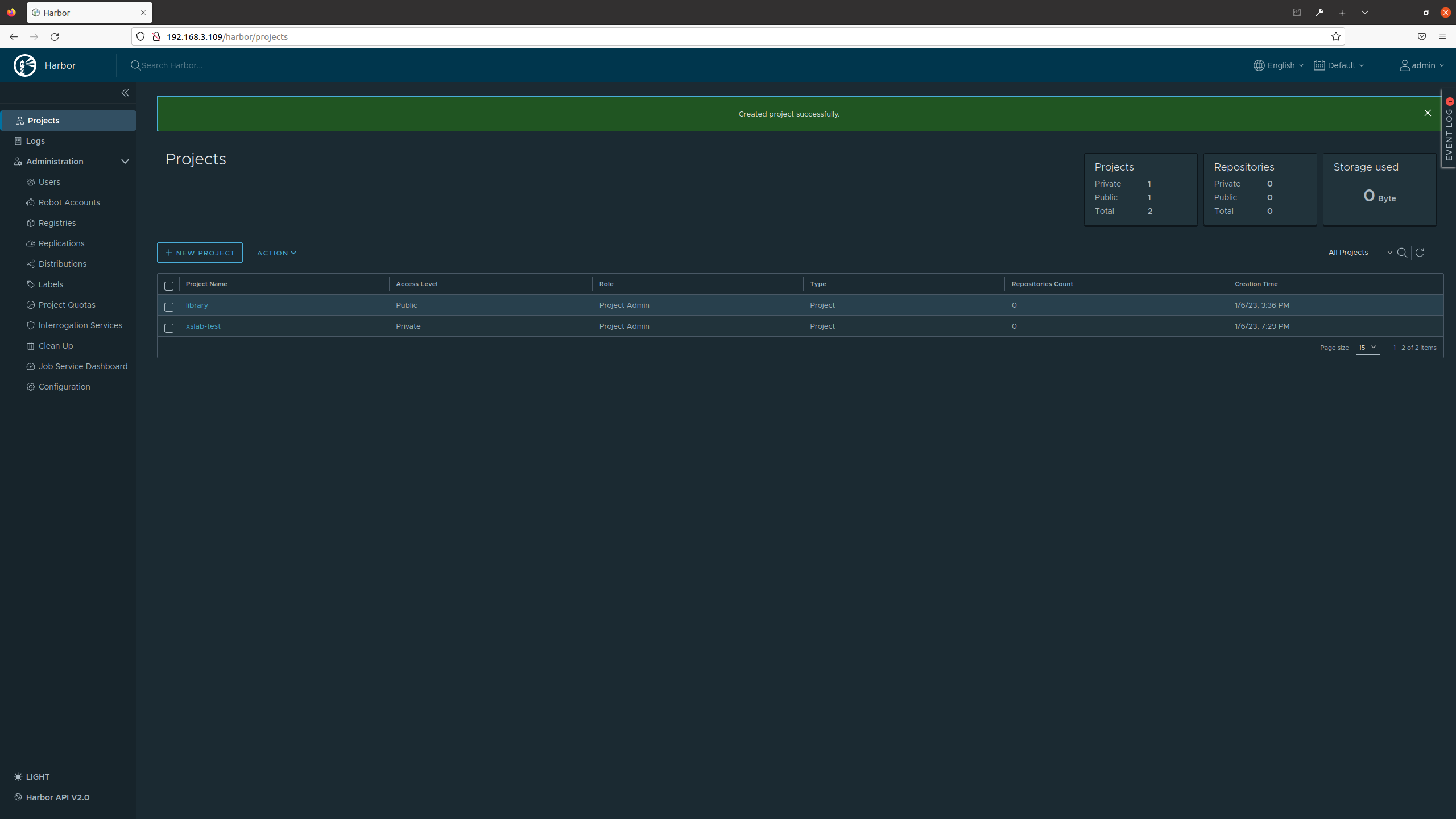Click the Type column header

[818, 284]
